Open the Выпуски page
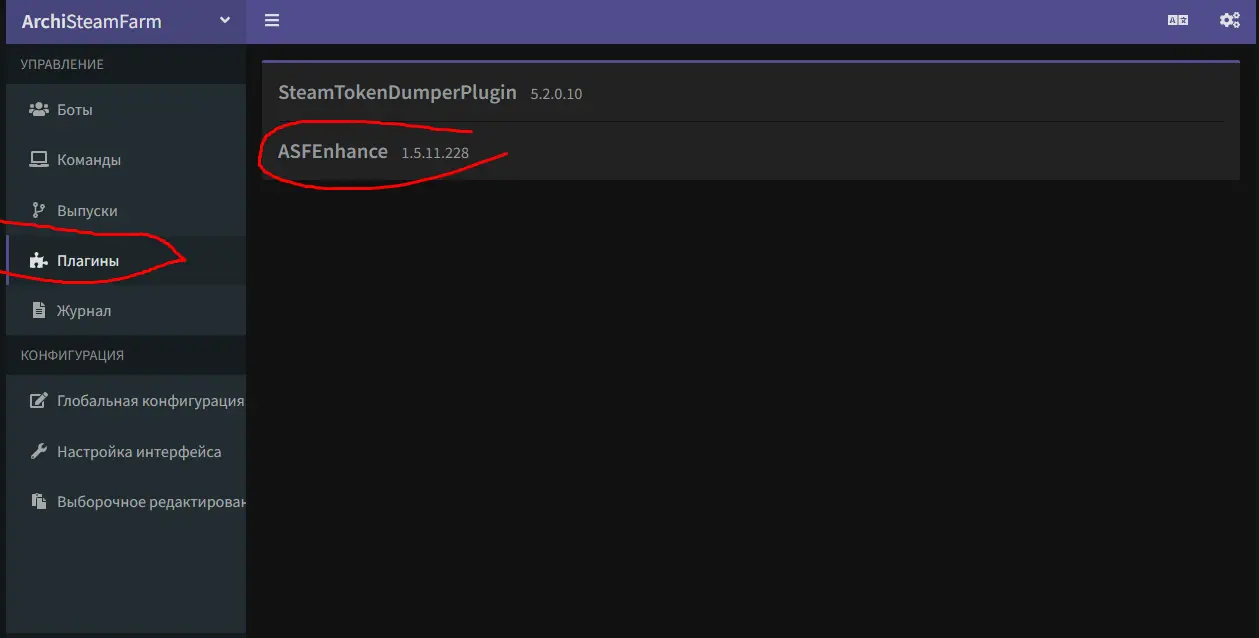Image resolution: width=1259 pixels, height=638 pixels. click(x=126, y=211)
